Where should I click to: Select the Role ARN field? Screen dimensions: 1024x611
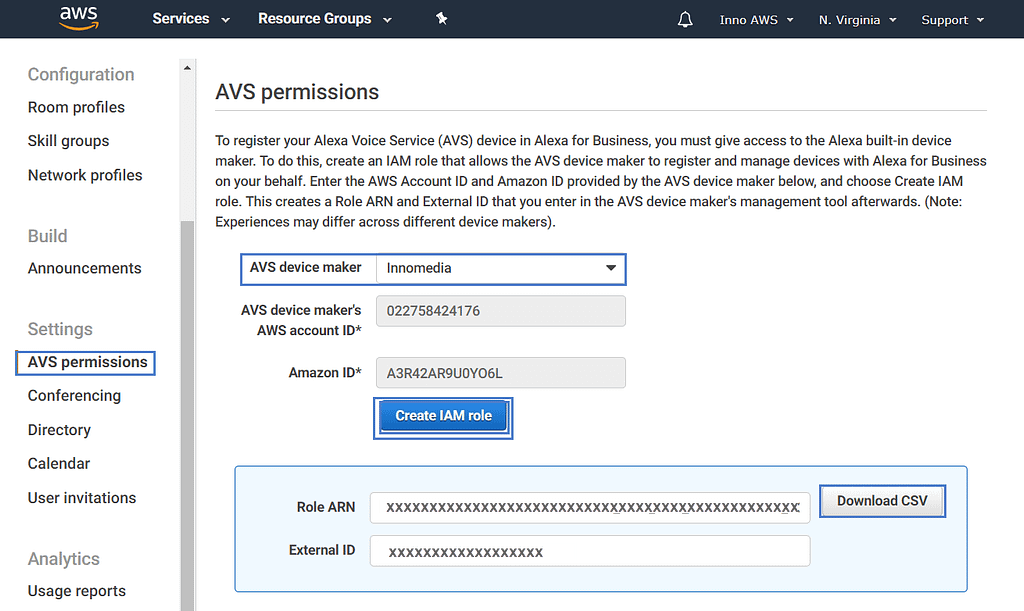pos(590,508)
